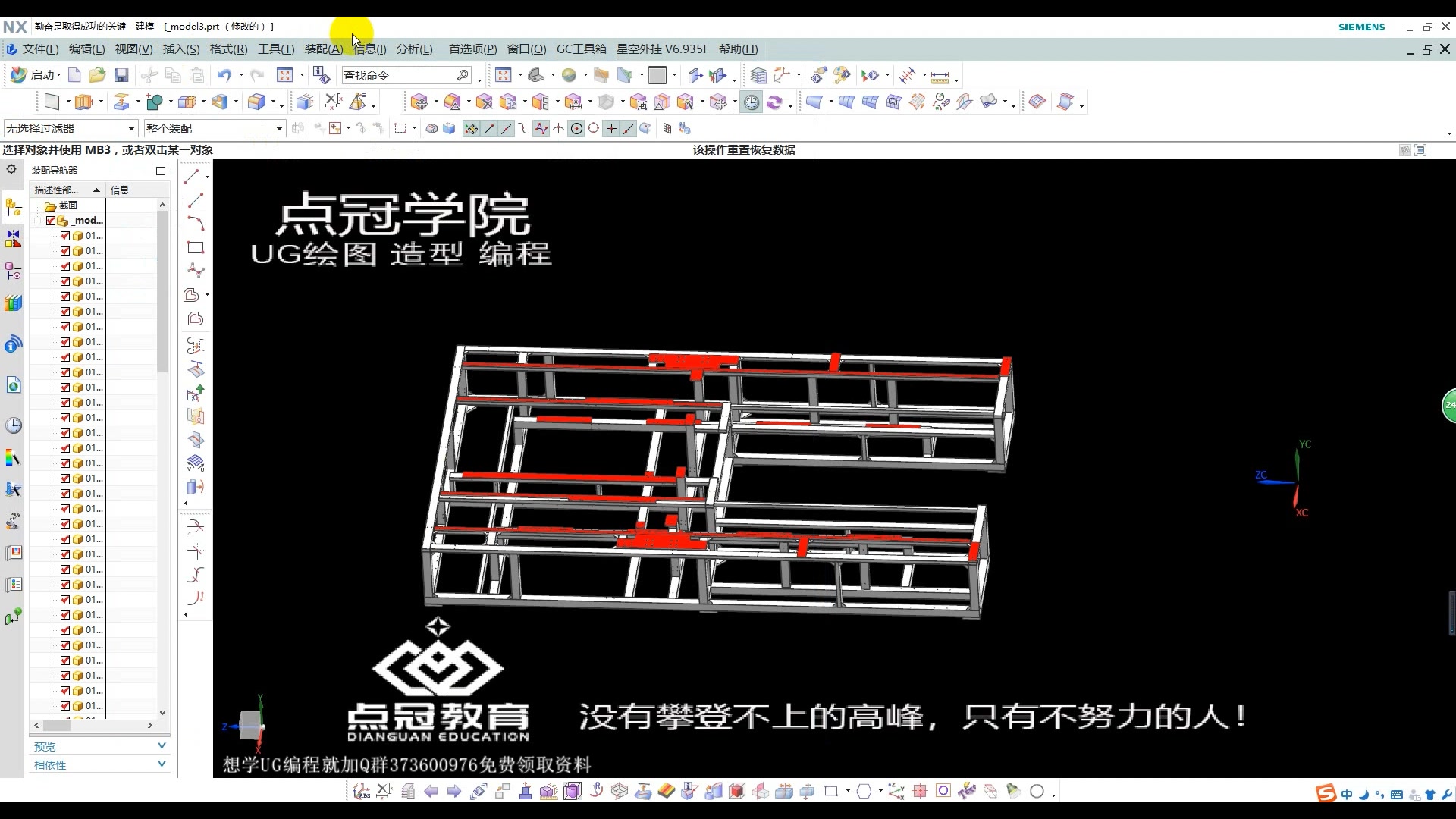
Task: Open the 装配(A) menu
Action: tap(323, 49)
